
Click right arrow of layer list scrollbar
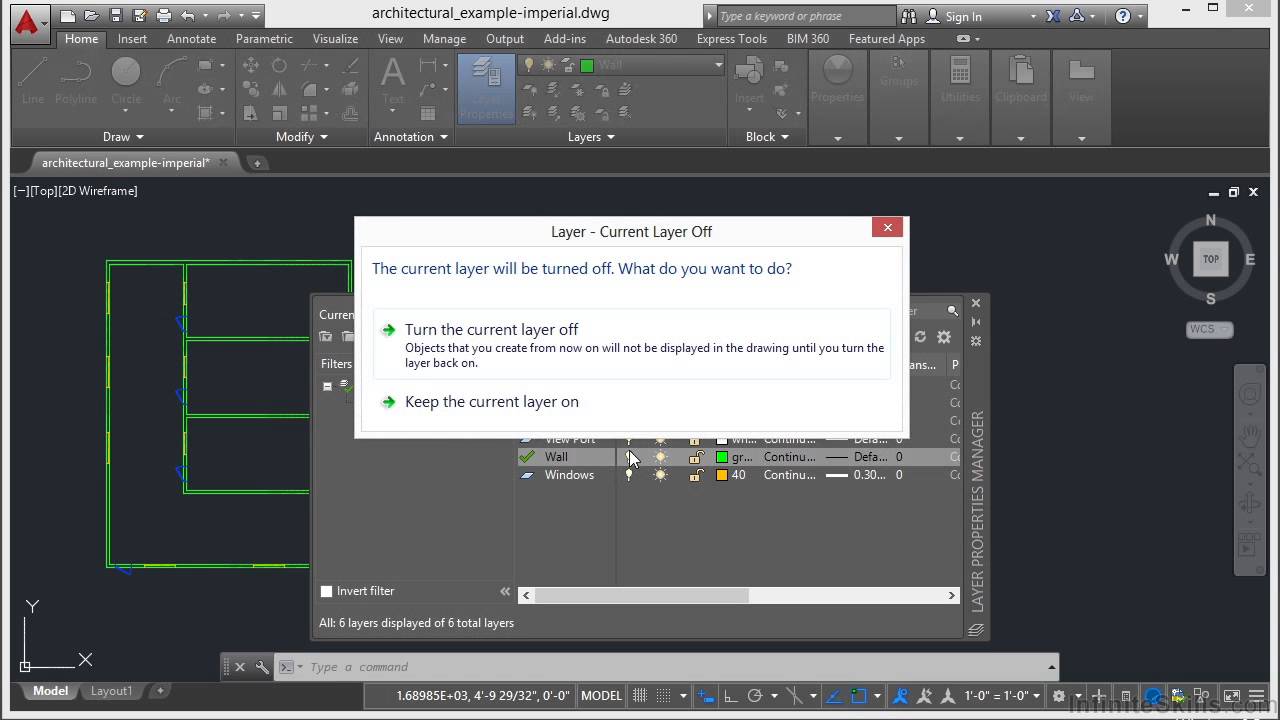[x=952, y=595]
